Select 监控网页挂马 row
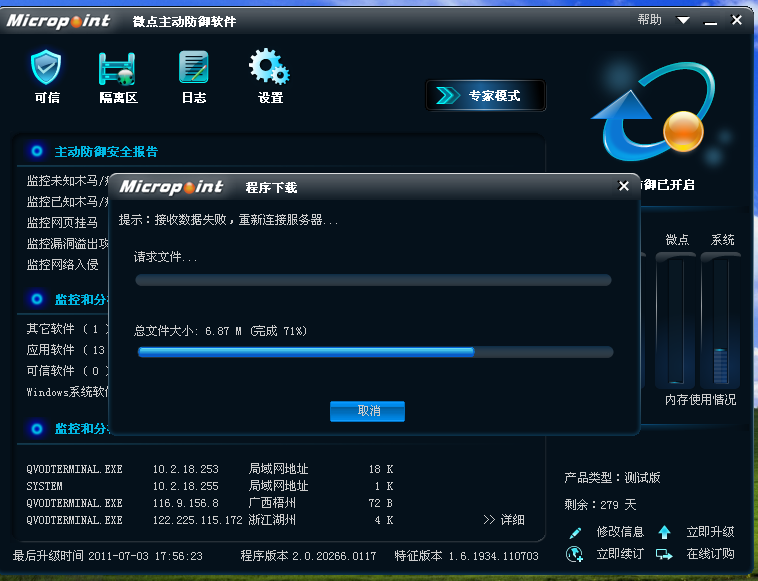The width and height of the screenshot is (758, 581). pyautogui.click(x=62, y=222)
